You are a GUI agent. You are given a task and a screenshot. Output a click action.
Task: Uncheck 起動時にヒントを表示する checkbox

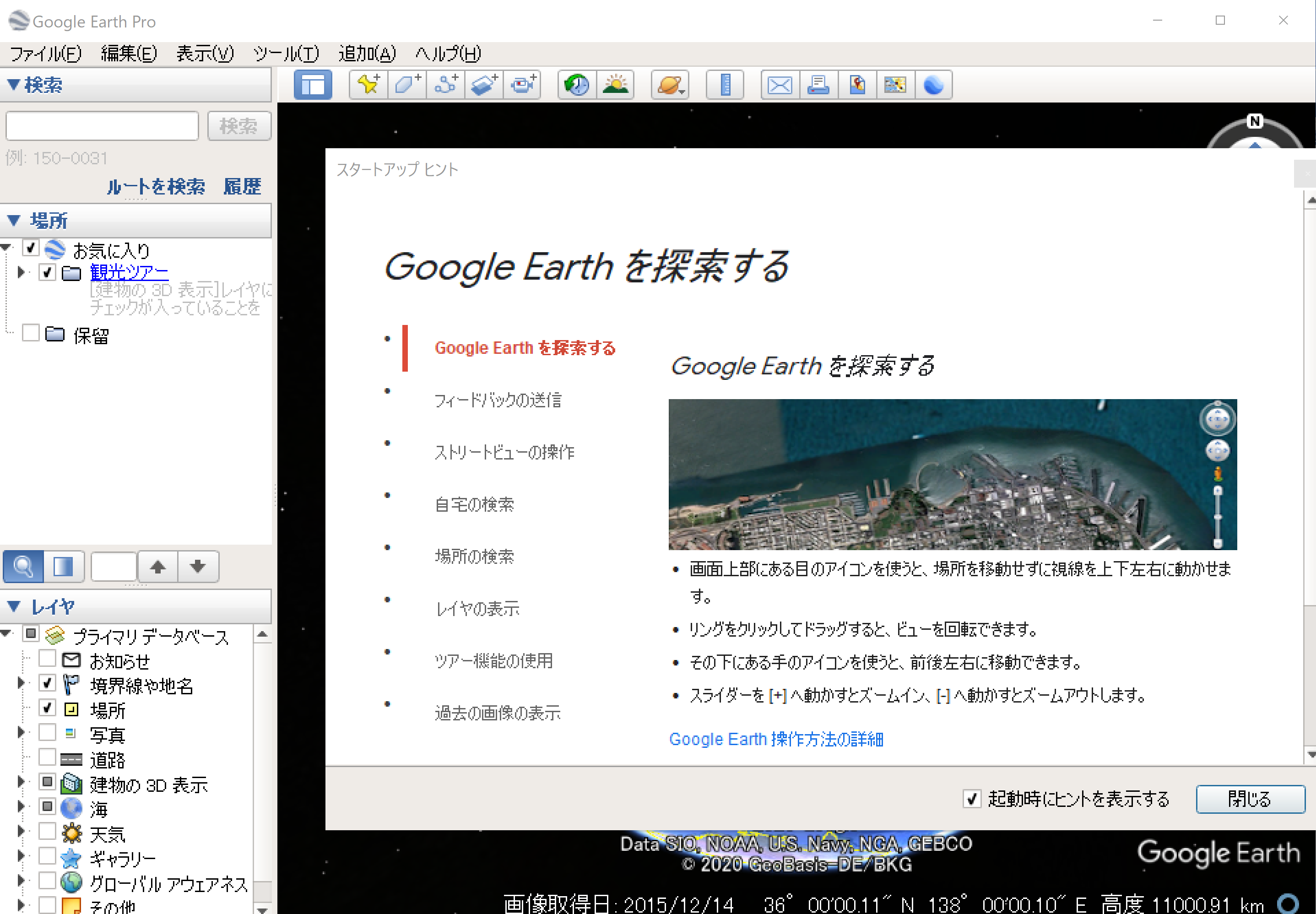[971, 798]
